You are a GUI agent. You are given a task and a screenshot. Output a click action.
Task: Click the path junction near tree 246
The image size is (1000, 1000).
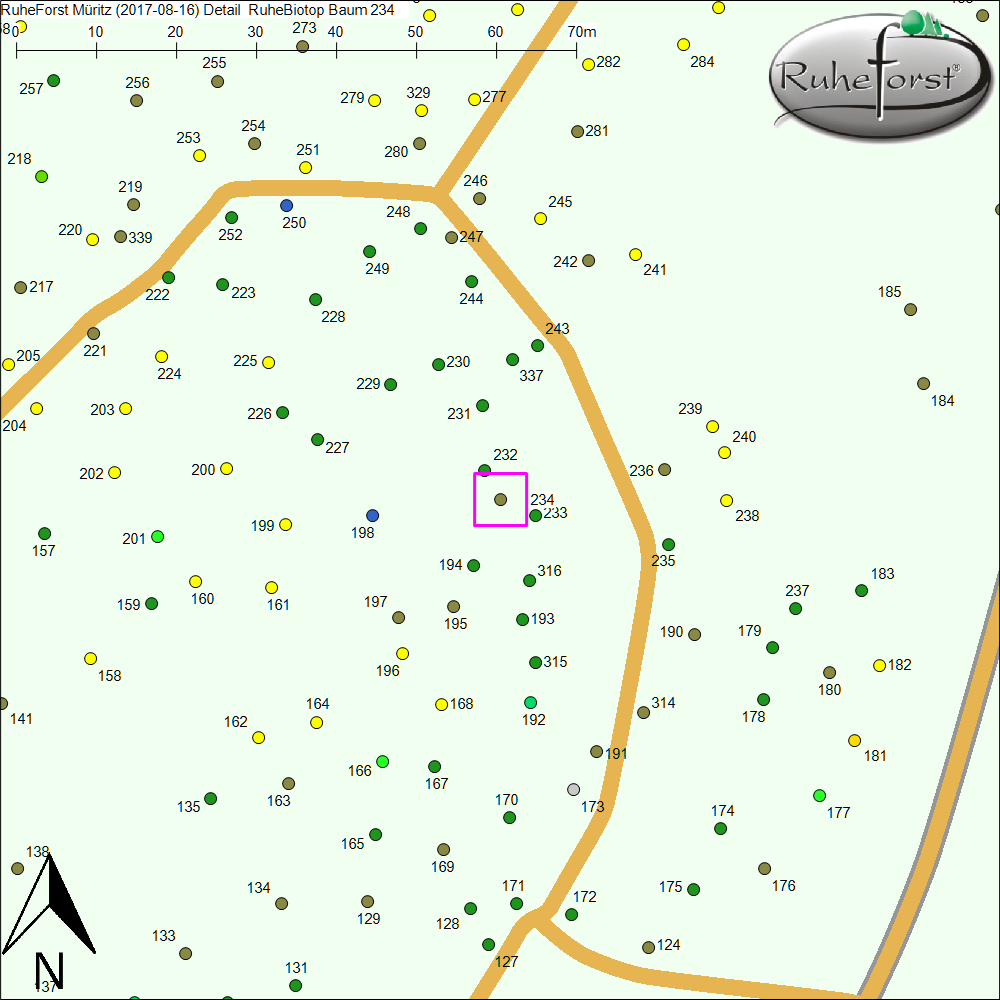[436, 190]
